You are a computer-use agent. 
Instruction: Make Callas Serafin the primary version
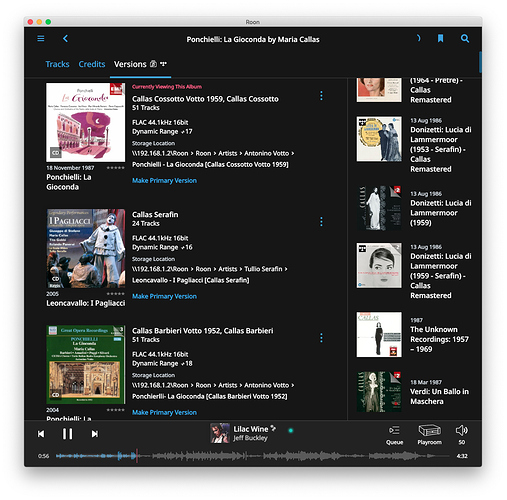click(x=164, y=296)
